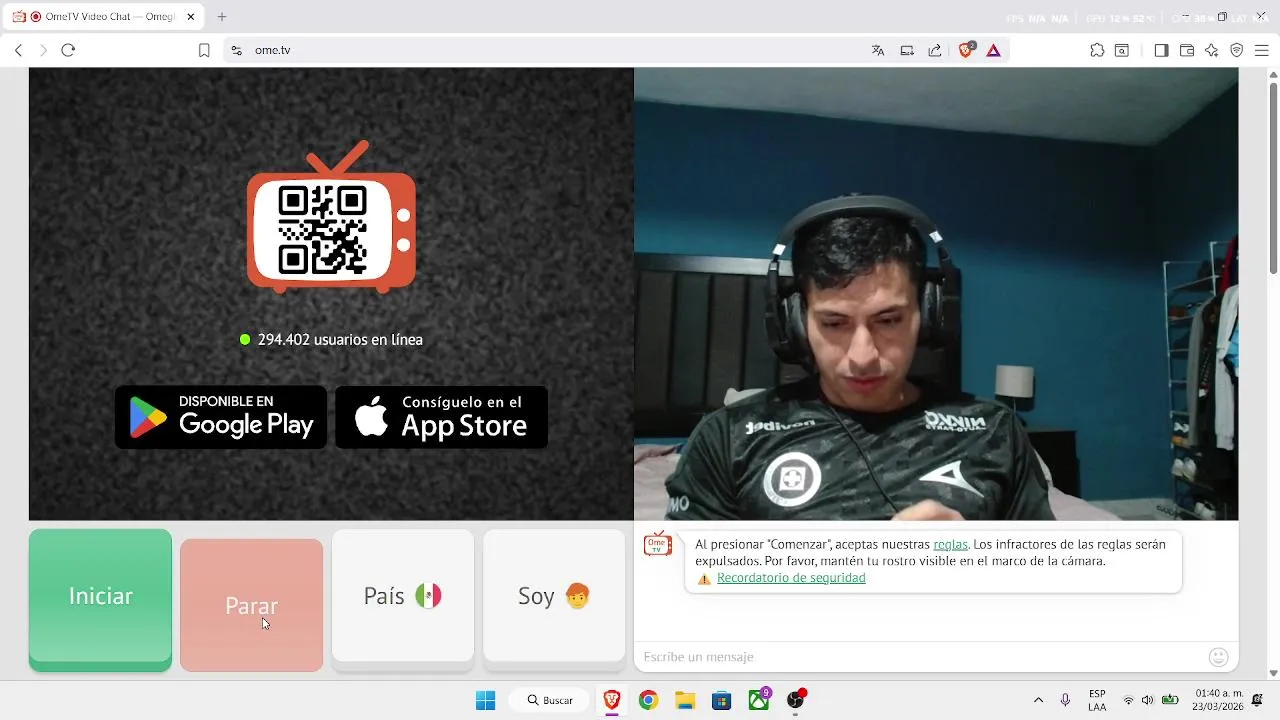Open the reglas rules link
The width and height of the screenshot is (1280, 720).
[950, 545]
